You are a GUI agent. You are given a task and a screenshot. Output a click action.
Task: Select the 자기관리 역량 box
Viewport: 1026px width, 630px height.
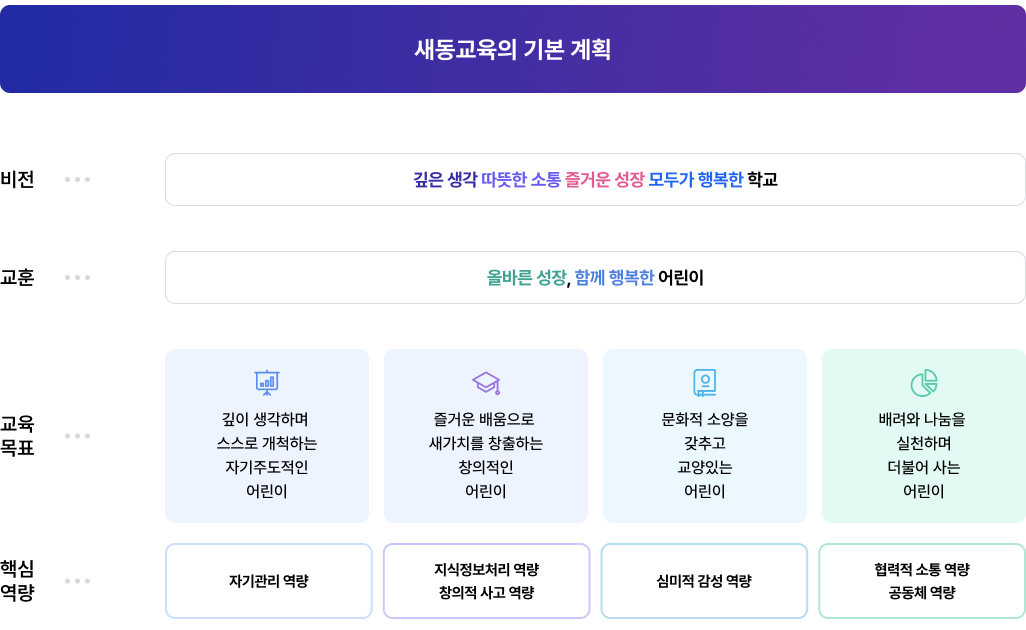[268, 581]
